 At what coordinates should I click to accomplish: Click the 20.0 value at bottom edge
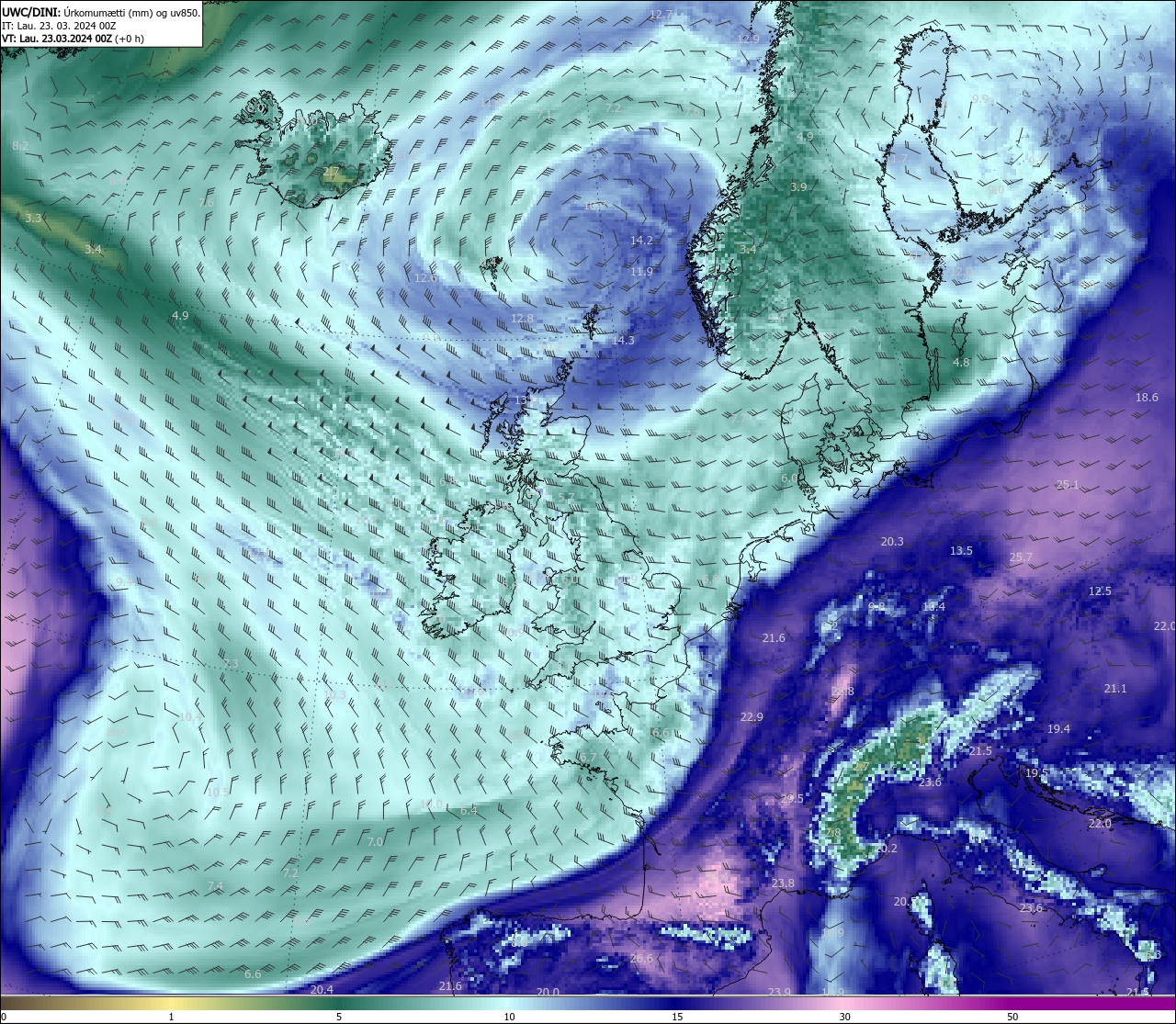(548, 992)
